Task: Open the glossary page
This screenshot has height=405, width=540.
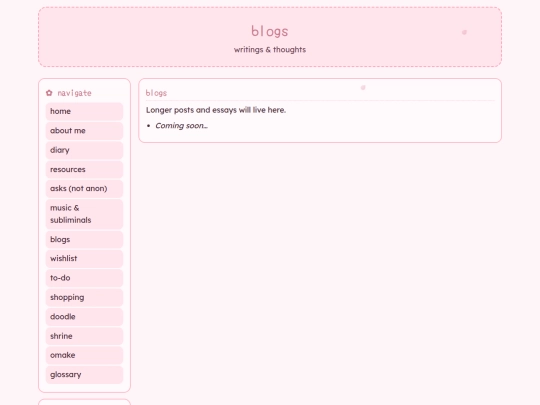Action: [84, 374]
